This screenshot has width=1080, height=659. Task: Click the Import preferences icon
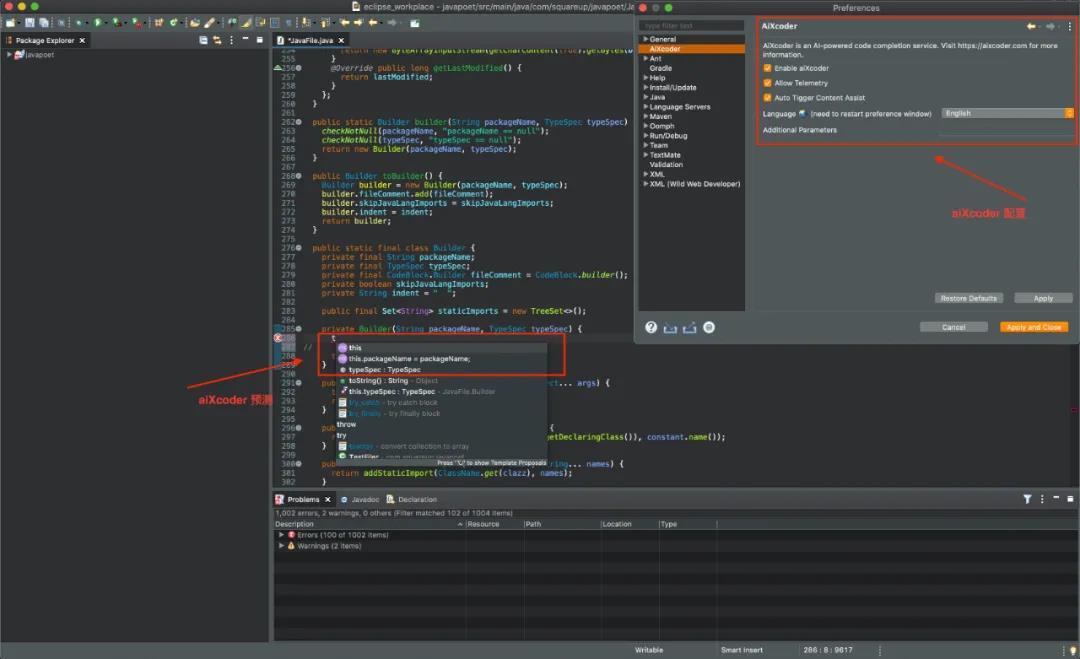coord(670,328)
